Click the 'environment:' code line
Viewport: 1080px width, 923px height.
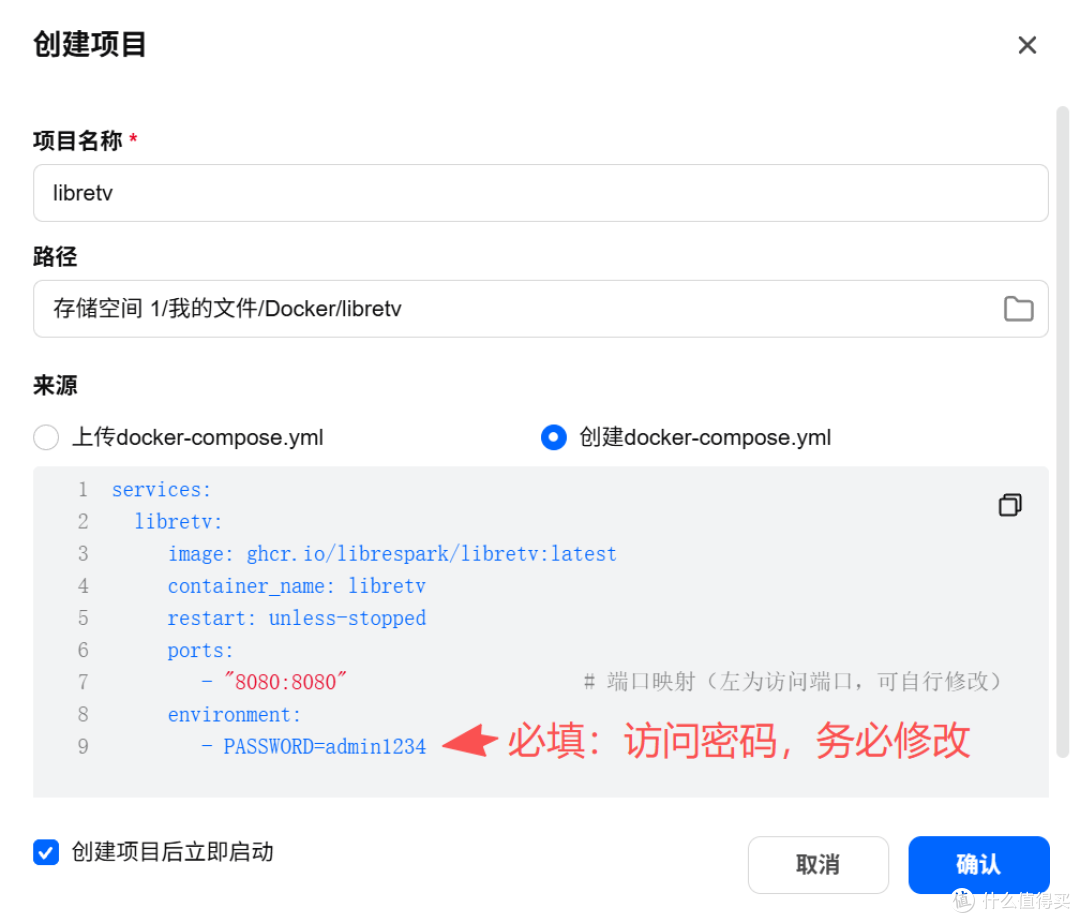234,714
